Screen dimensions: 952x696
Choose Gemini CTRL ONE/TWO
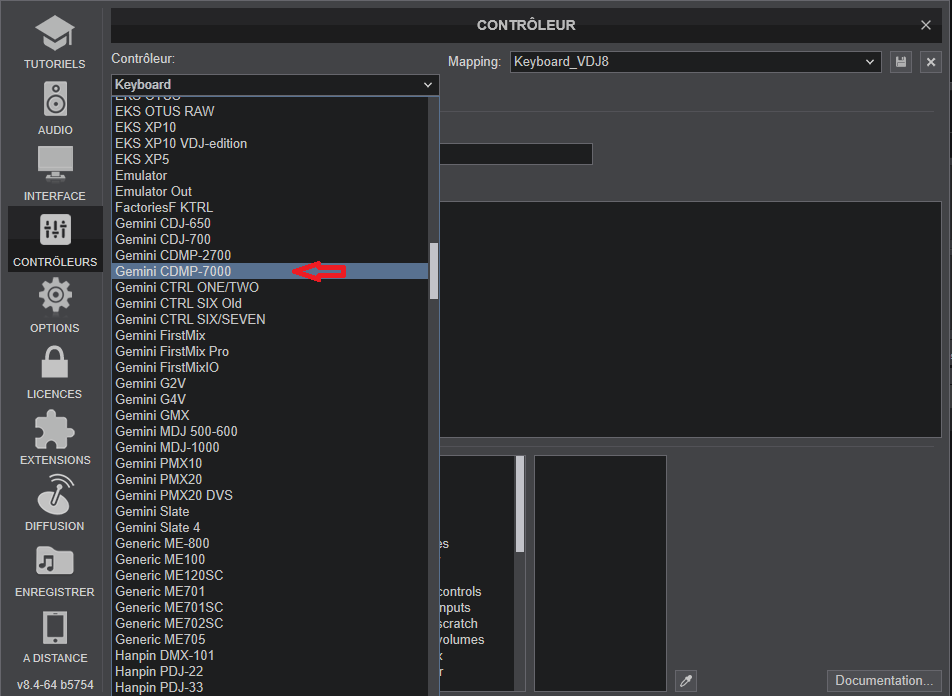click(x=270, y=287)
